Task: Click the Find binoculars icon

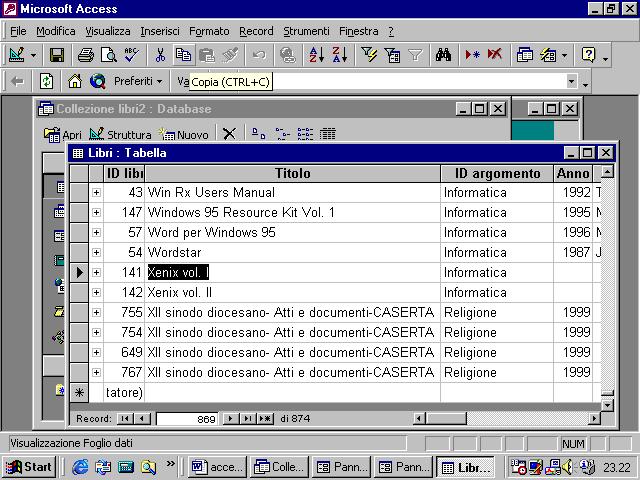Action: coord(443,55)
